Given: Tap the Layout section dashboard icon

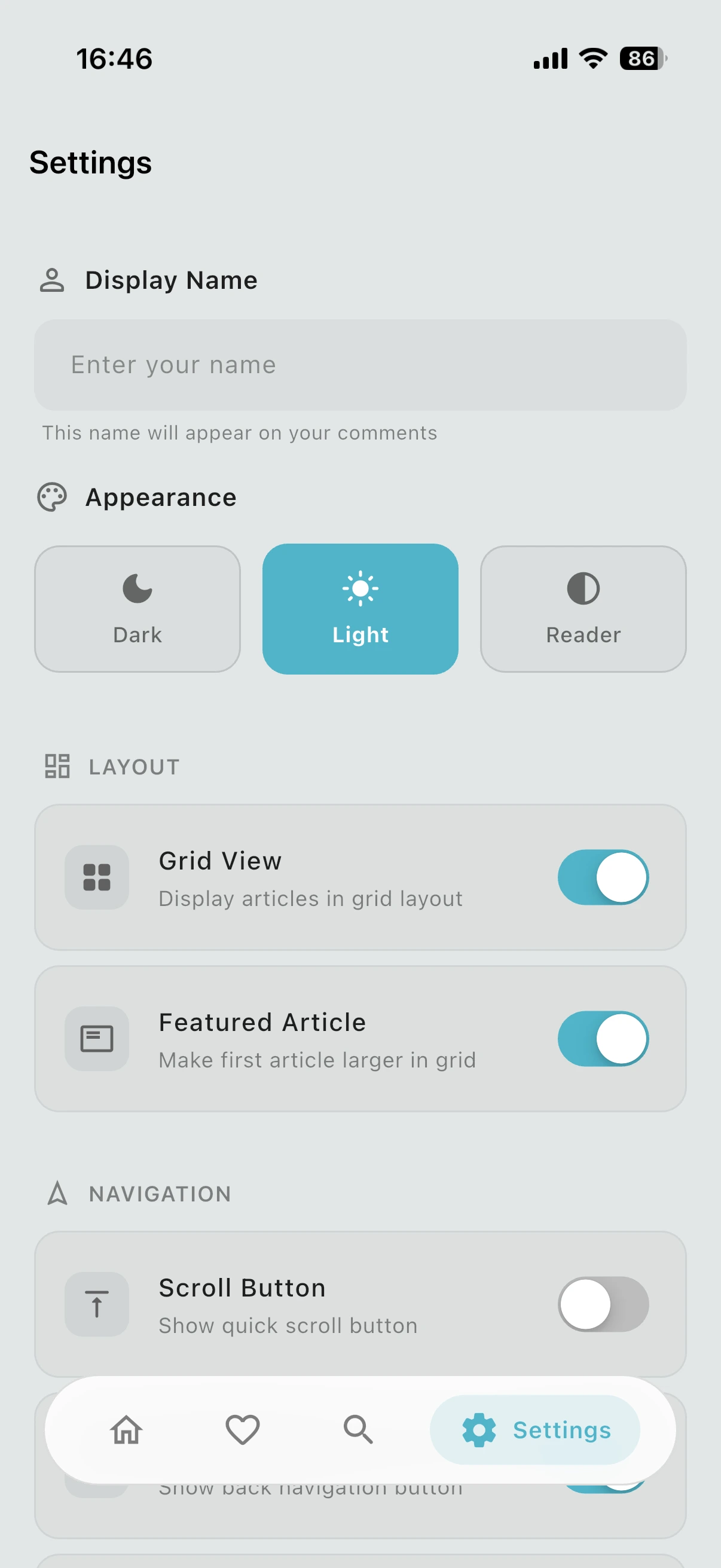Looking at the screenshot, I should point(57,766).
